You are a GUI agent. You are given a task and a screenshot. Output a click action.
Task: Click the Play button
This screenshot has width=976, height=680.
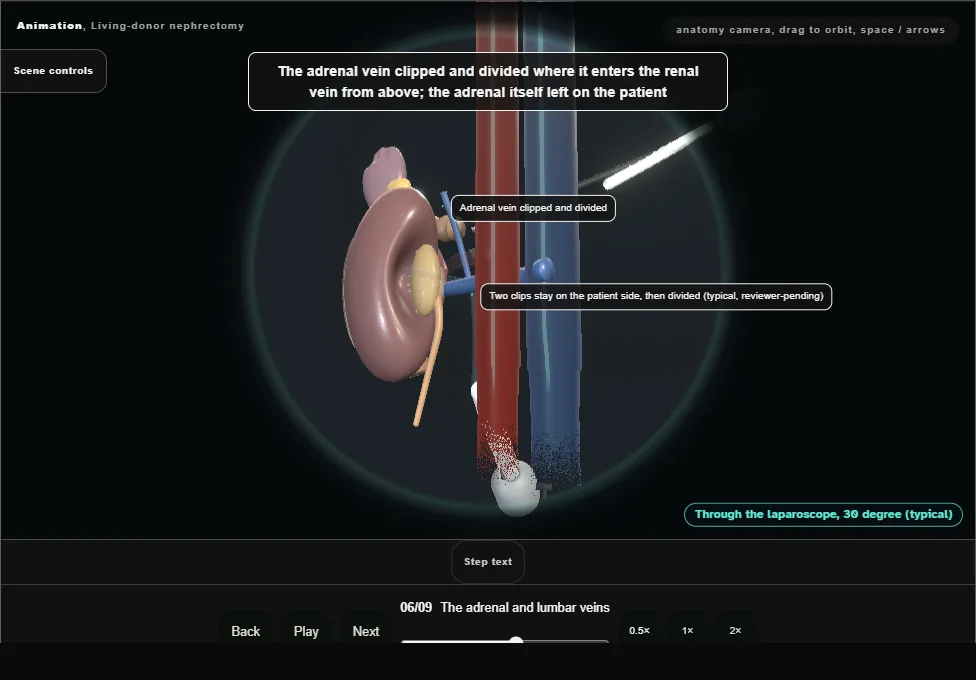[306, 631]
